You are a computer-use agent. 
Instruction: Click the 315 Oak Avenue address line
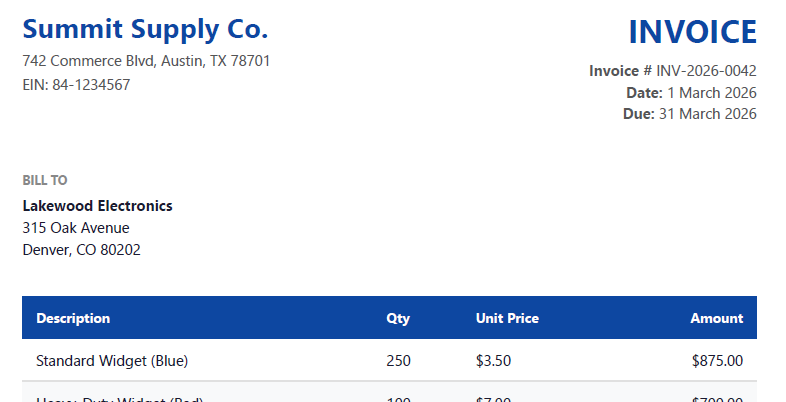pyautogui.click(x=76, y=228)
